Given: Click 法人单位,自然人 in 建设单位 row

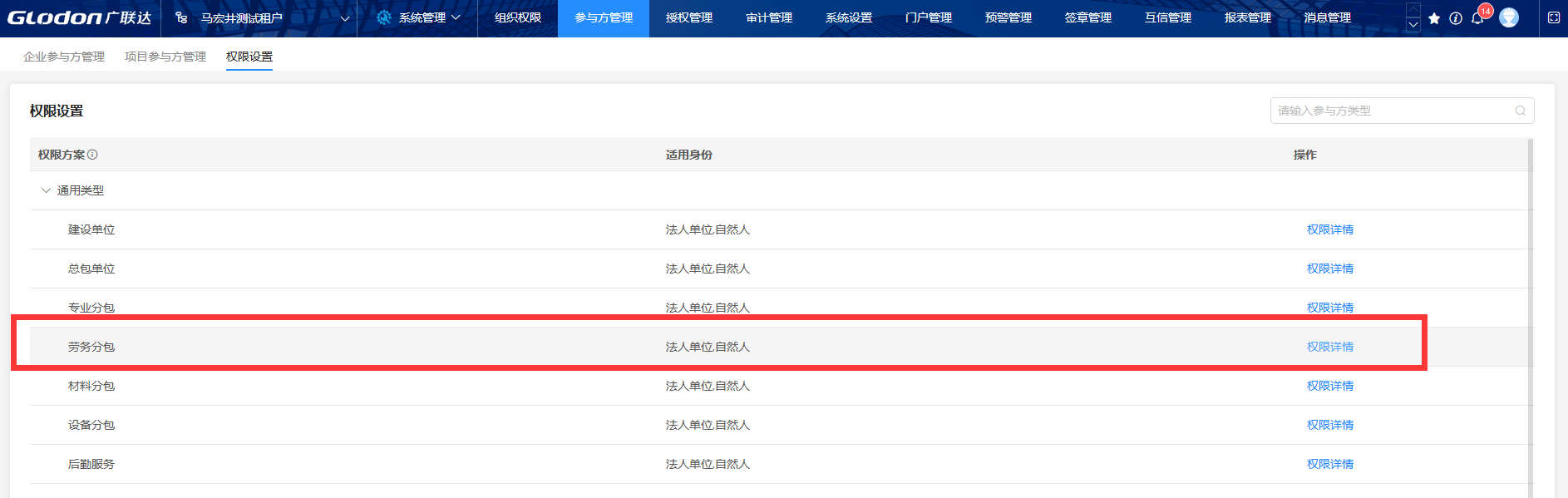Looking at the screenshot, I should click(708, 229).
